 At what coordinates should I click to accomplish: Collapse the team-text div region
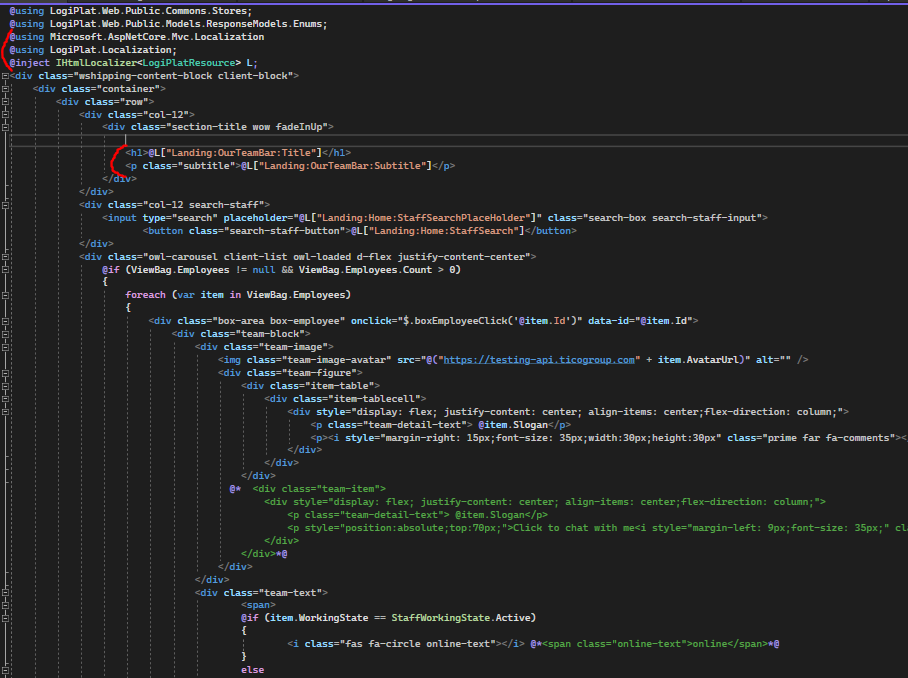tap(5, 592)
